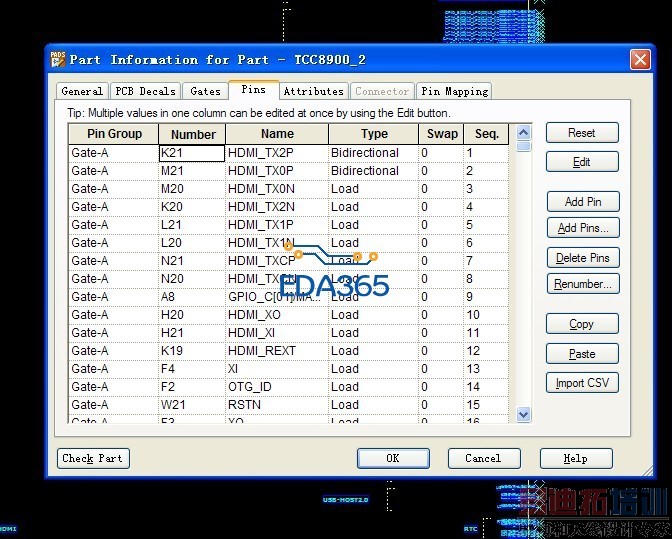Click the Number column header
The width and height of the screenshot is (672, 539).
(x=192, y=134)
